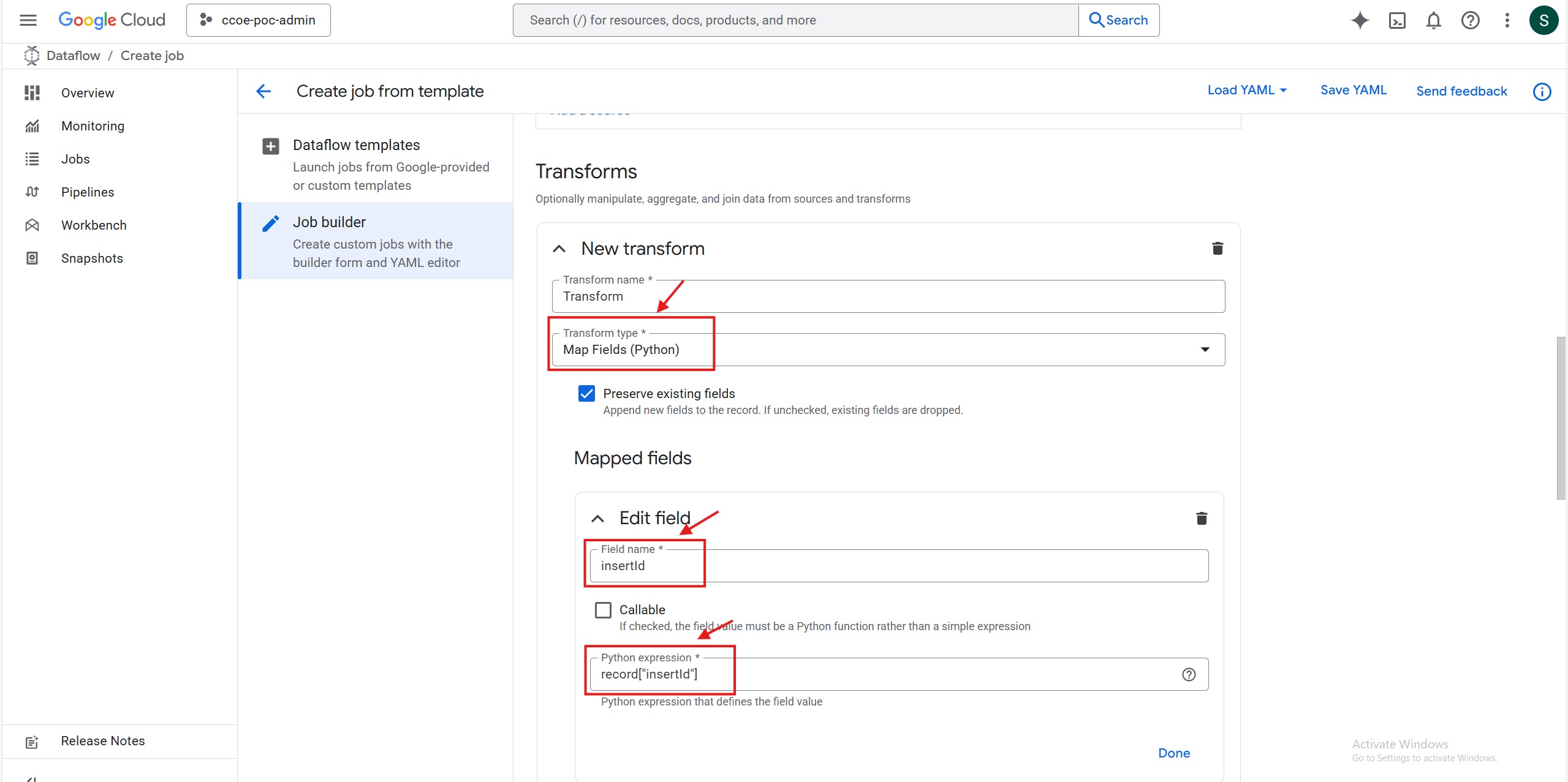Click the Field name input box

pos(898,566)
